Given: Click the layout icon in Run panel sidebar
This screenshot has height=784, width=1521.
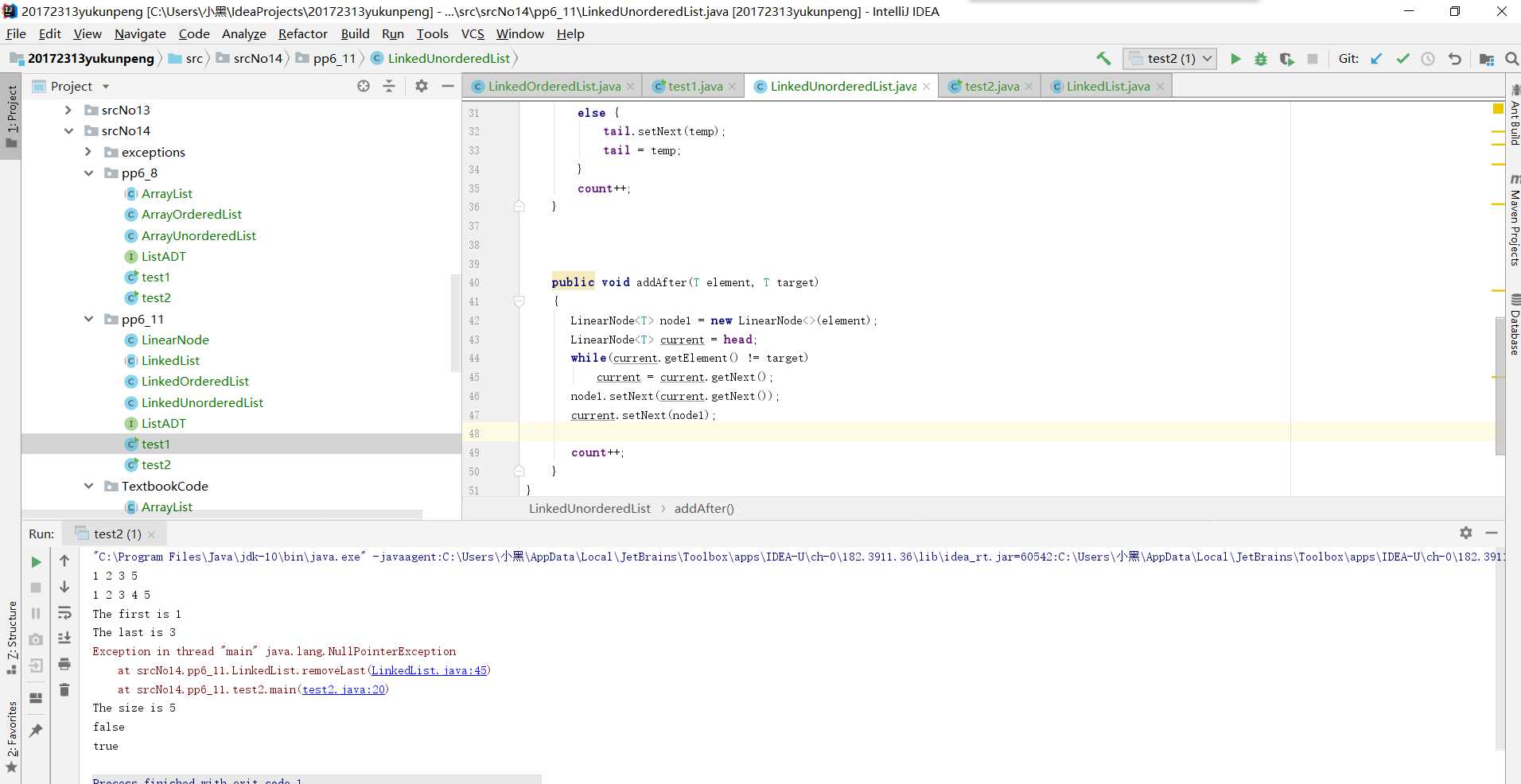Looking at the screenshot, I should pos(36,698).
